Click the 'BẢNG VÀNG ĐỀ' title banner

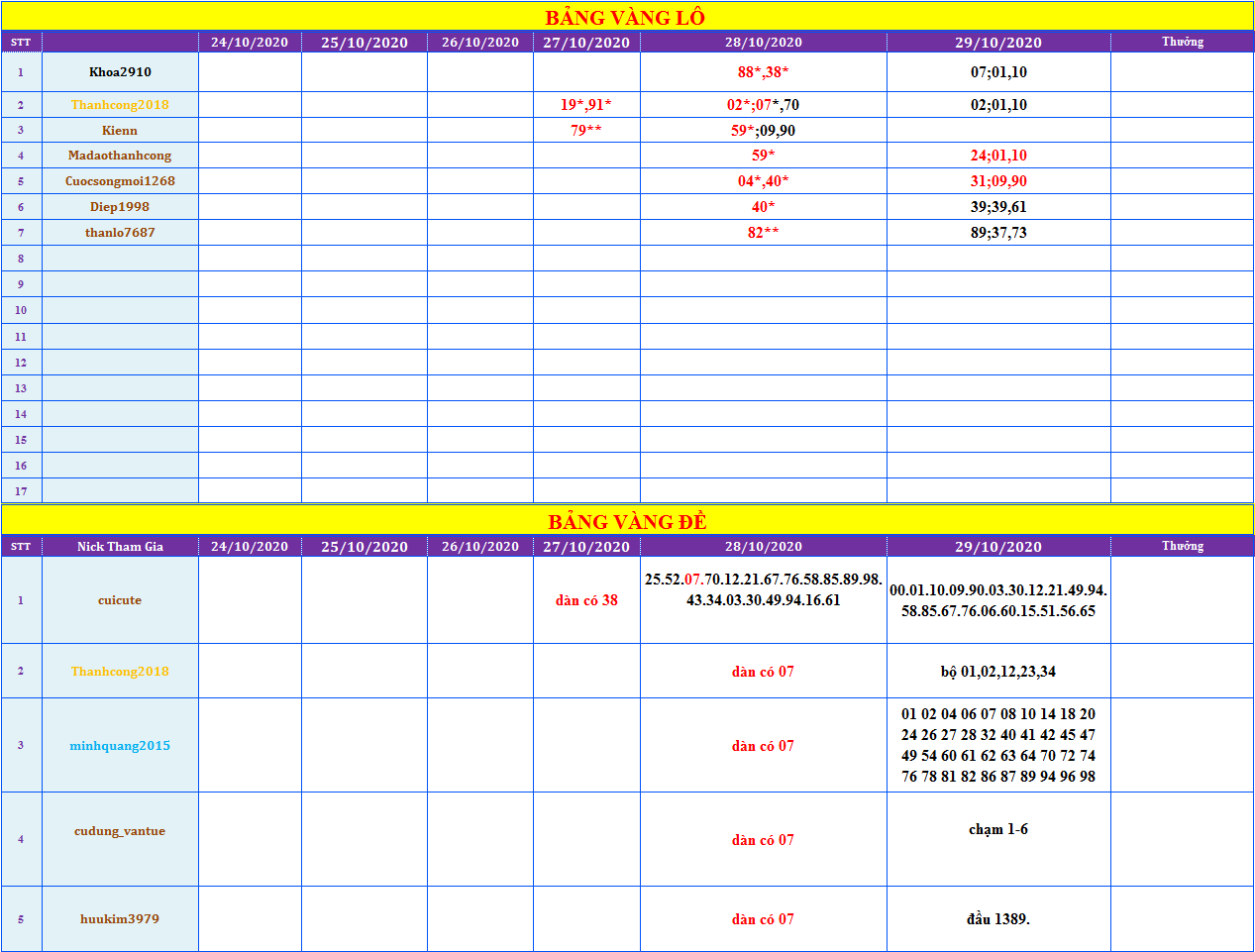(626, 521)
